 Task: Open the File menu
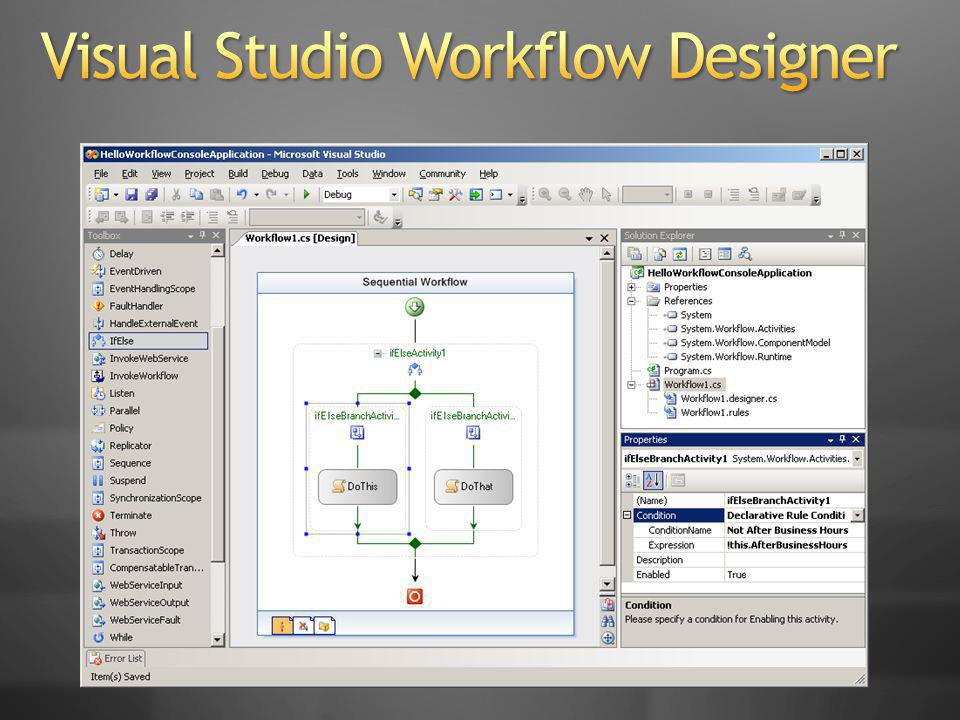(x=101, y=174)
